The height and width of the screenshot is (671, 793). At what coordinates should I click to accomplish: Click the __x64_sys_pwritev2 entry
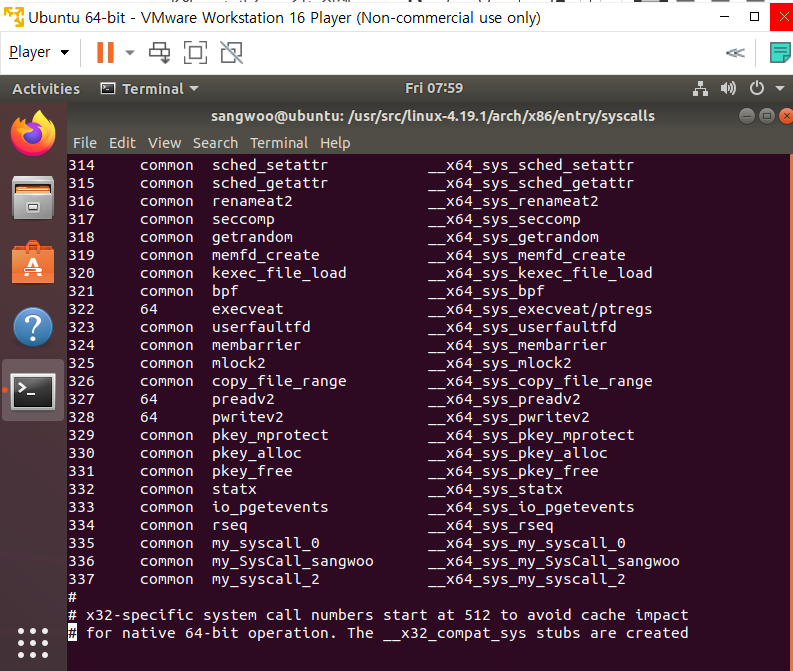pos(508,417)
